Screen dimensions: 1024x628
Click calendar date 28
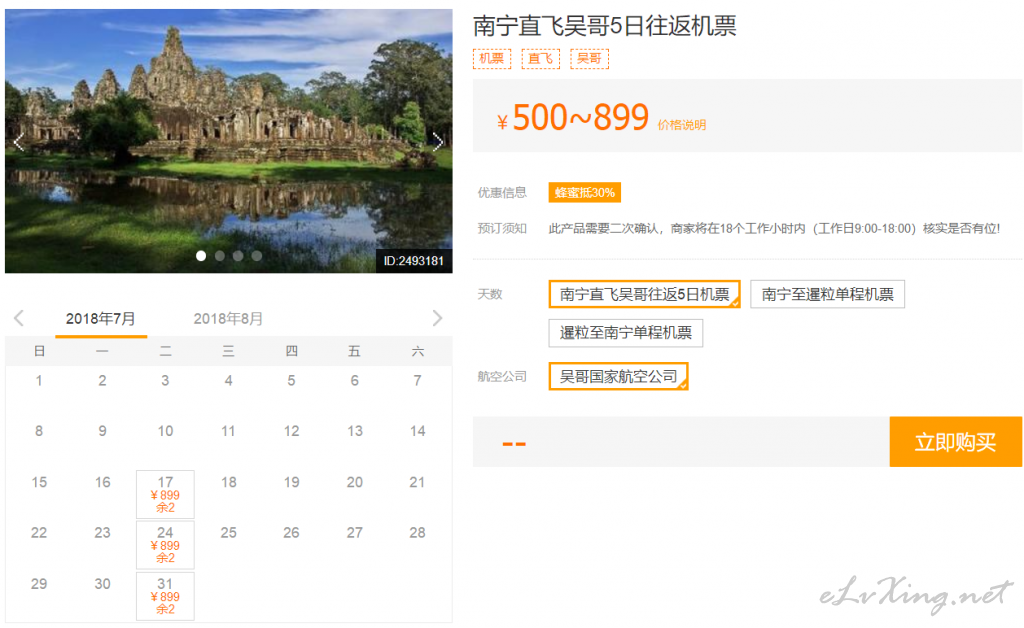[417, 533]
